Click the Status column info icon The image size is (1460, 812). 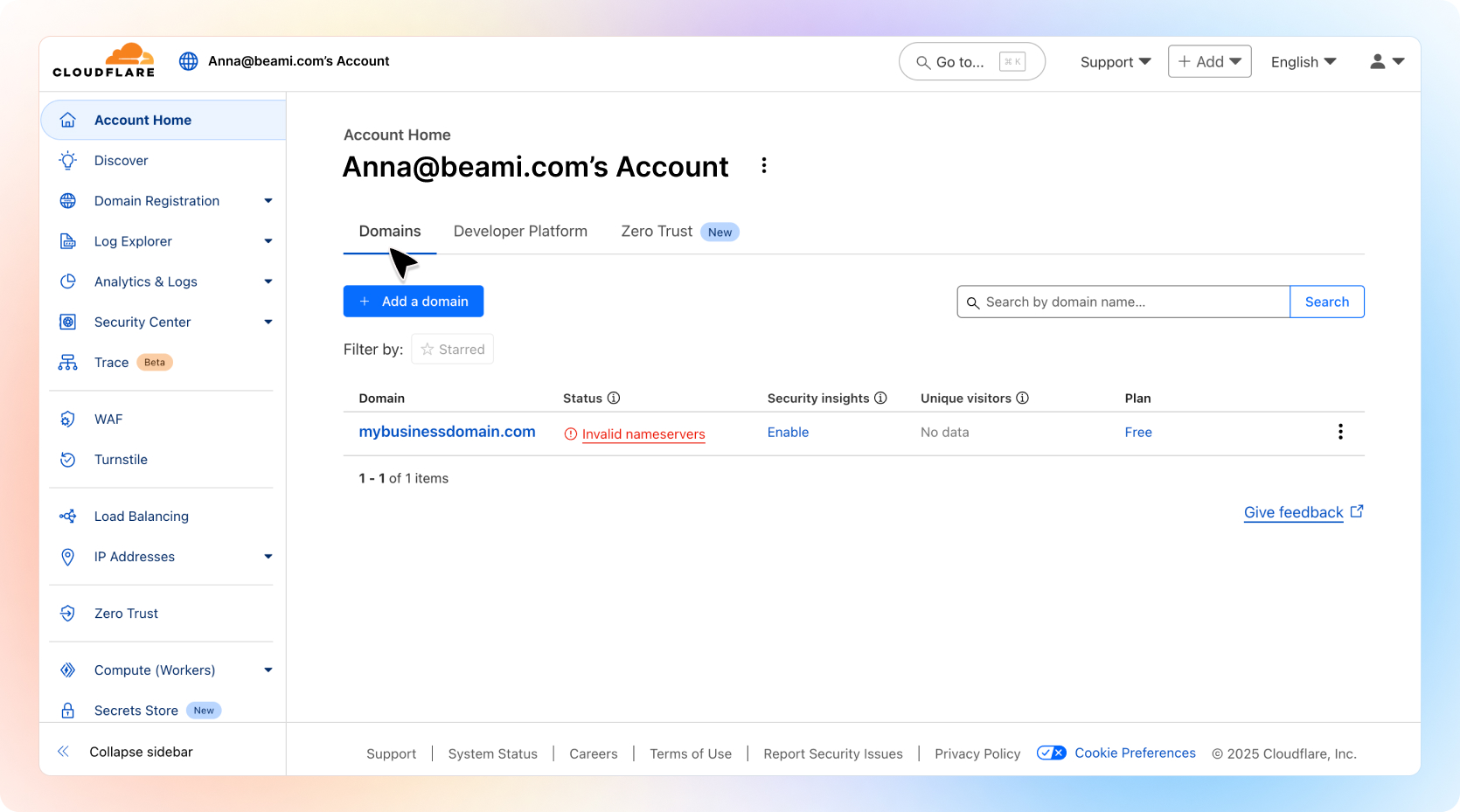[x=614, y=398]
